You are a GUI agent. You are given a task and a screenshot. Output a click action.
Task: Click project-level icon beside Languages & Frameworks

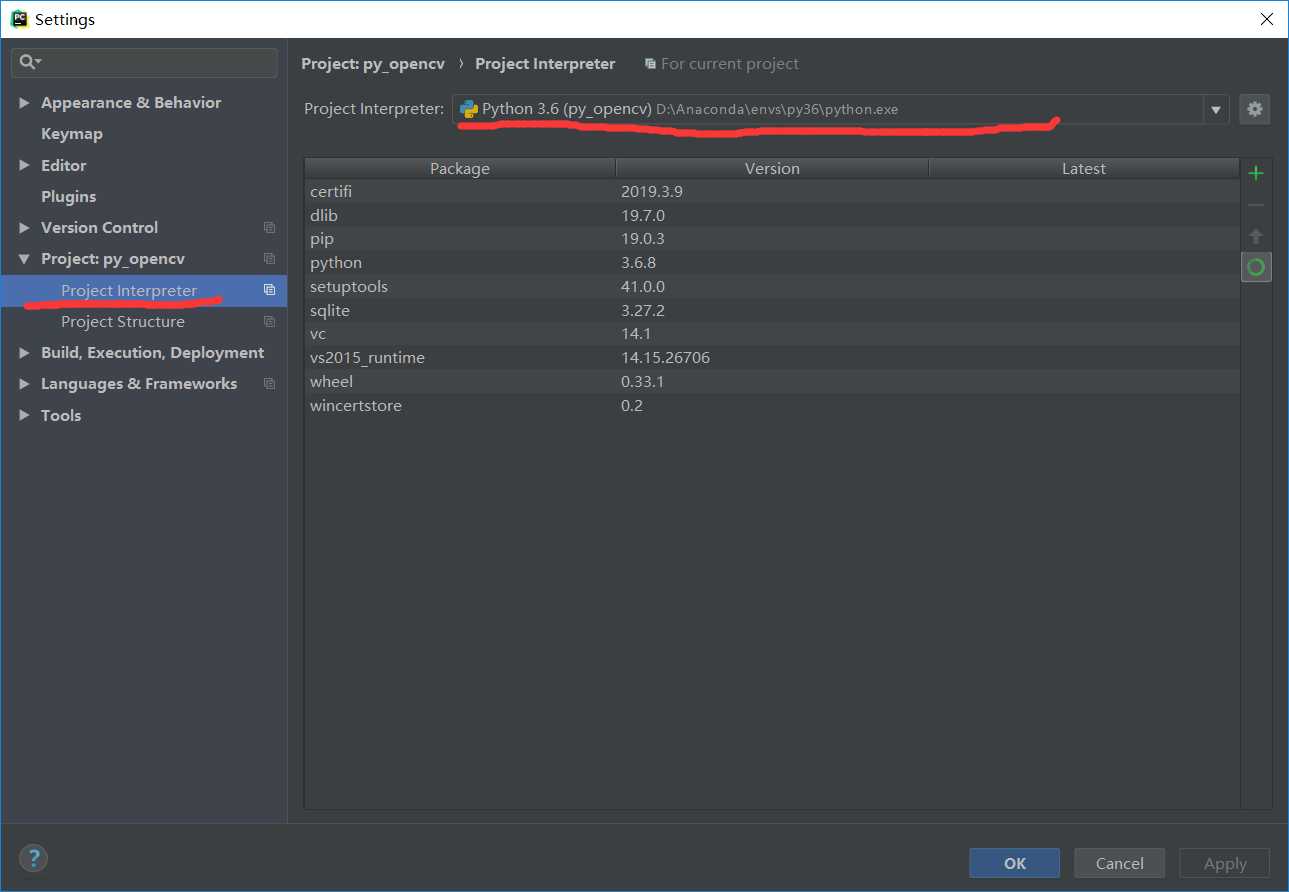[269, 384]
